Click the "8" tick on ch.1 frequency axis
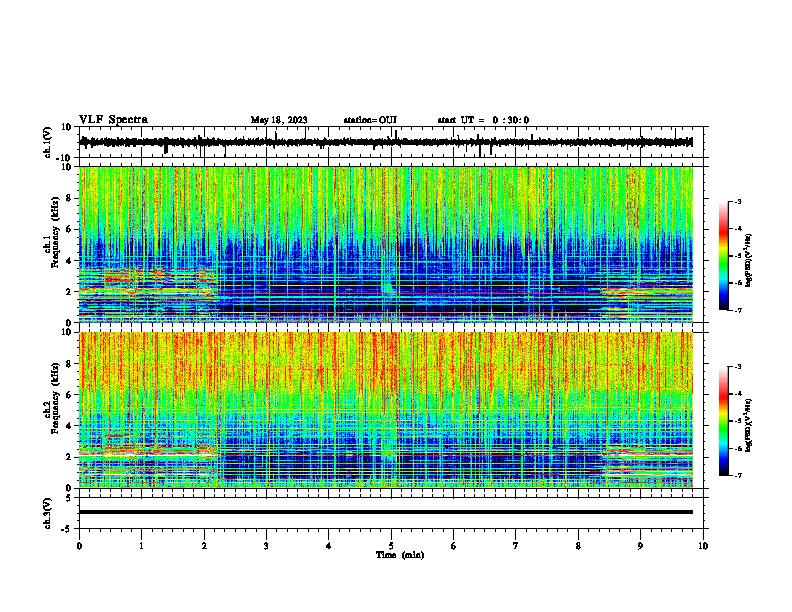The height and width of the screenshot is (612, 792). pyautogui.click(x=69, y=198)
